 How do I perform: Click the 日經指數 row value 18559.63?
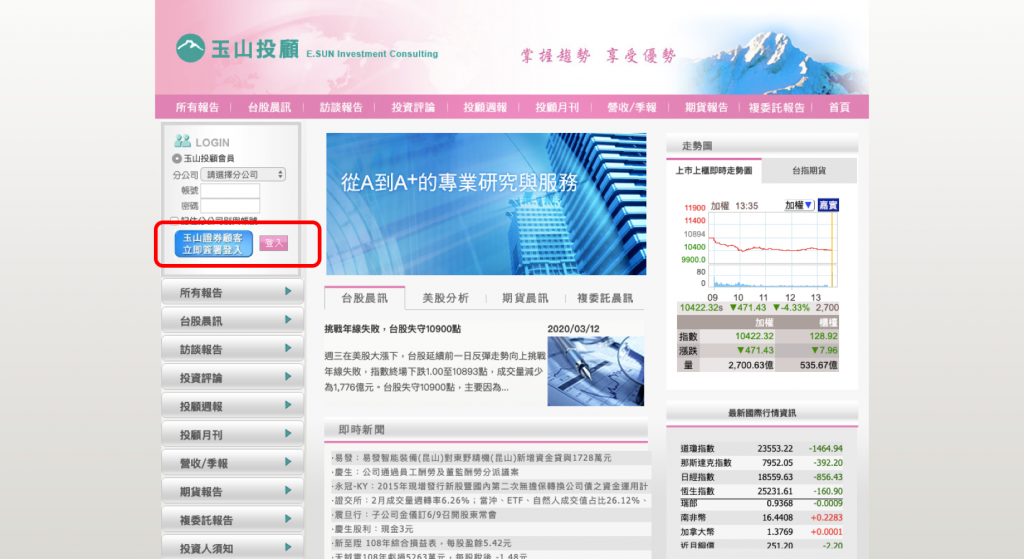click(x=775, y=477)
